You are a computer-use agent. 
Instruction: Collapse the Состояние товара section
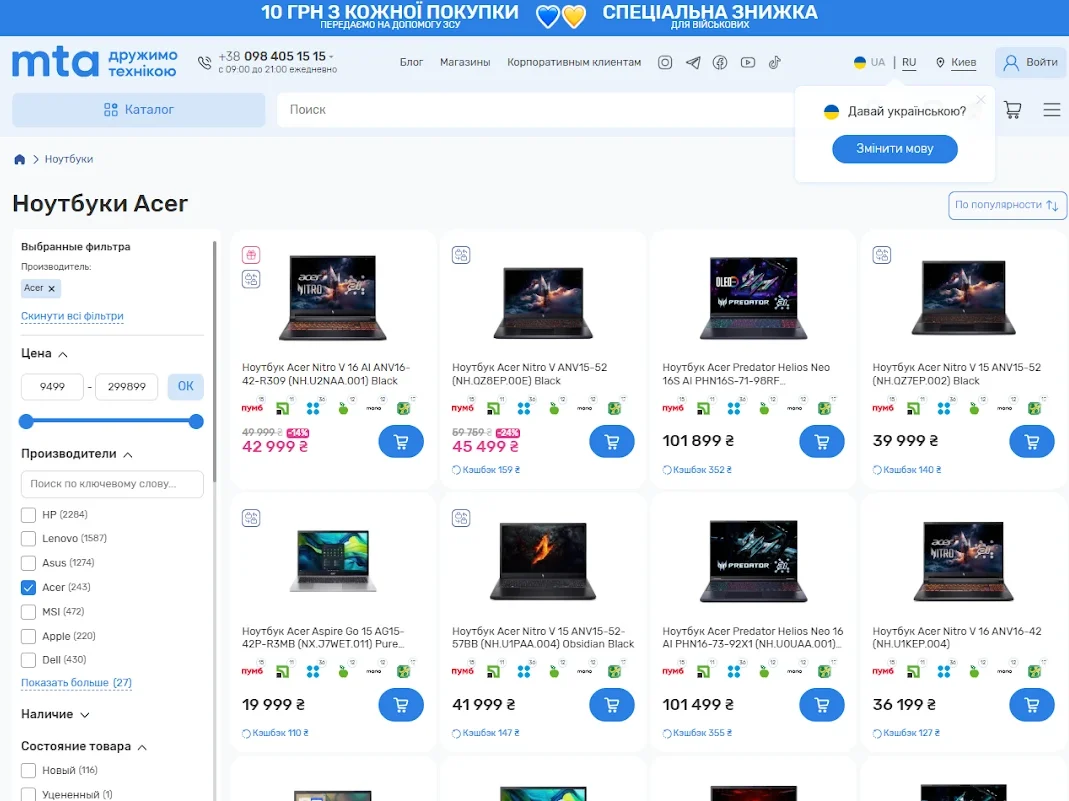pyautogui.click(x=142, y=747)
